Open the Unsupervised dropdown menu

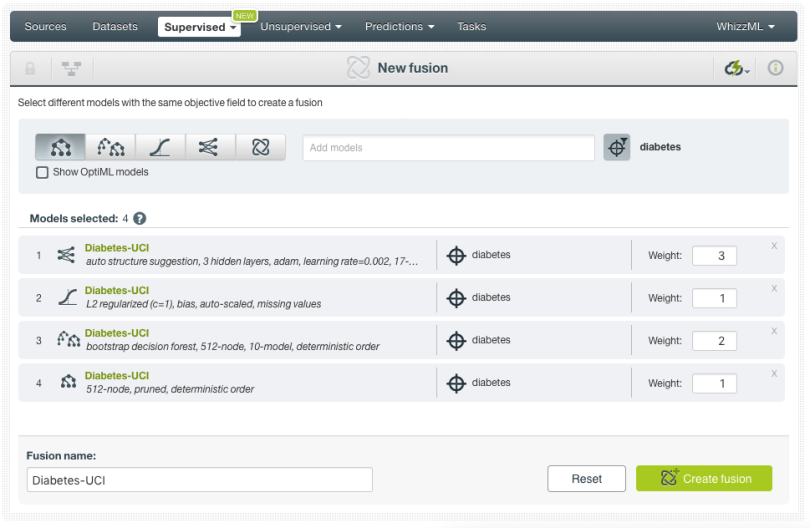pos(301,26)
